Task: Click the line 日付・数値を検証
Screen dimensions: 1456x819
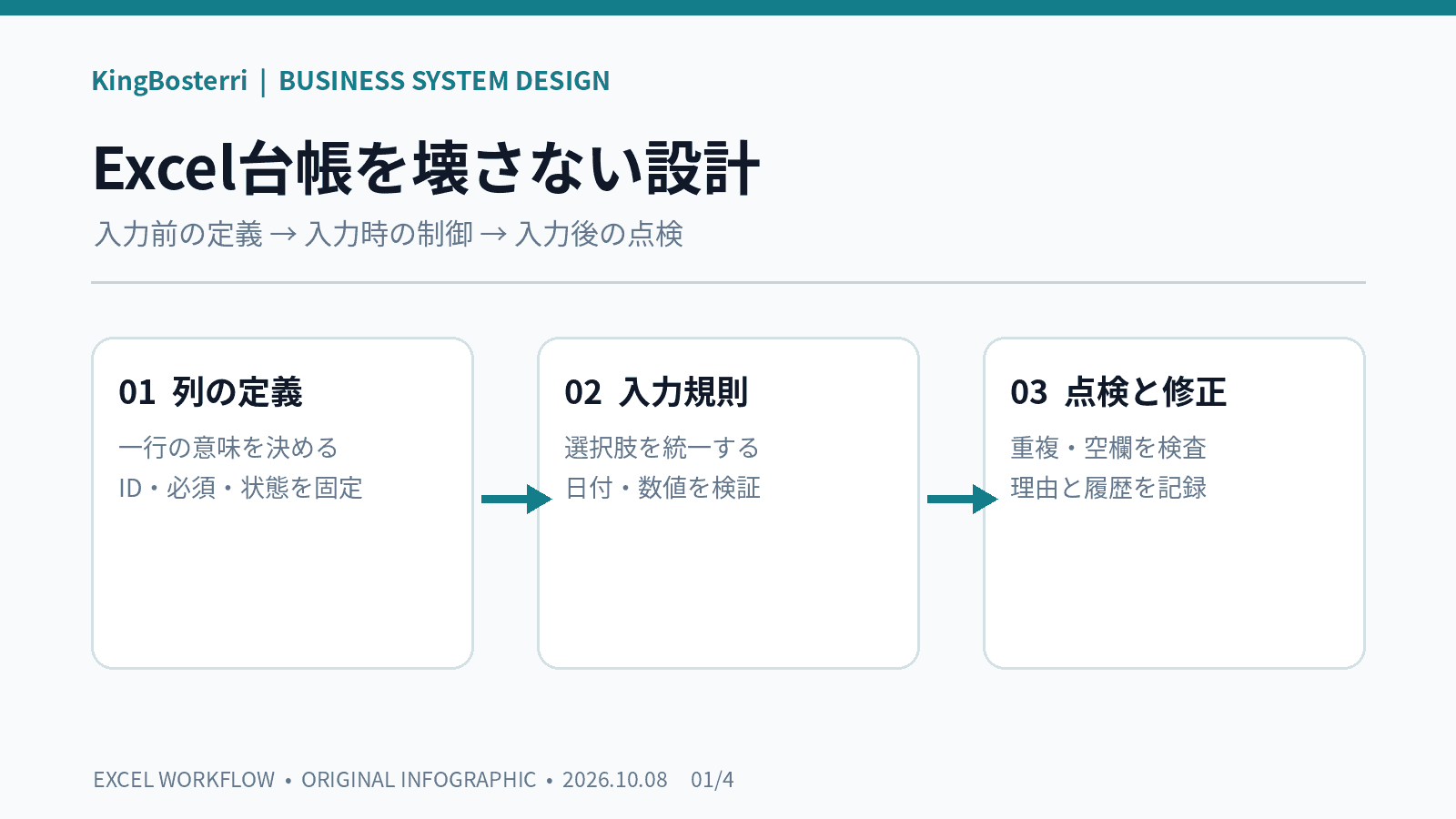Action: [x=662, y=488]
